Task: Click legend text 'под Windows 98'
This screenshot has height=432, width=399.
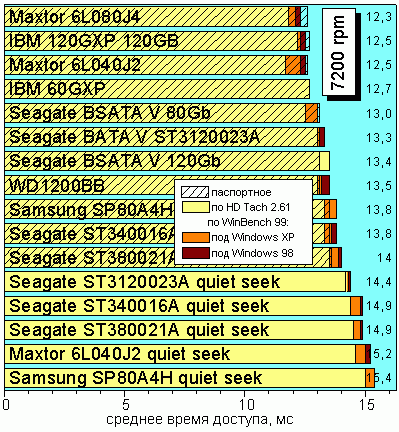Action: (x=252, y=253)
